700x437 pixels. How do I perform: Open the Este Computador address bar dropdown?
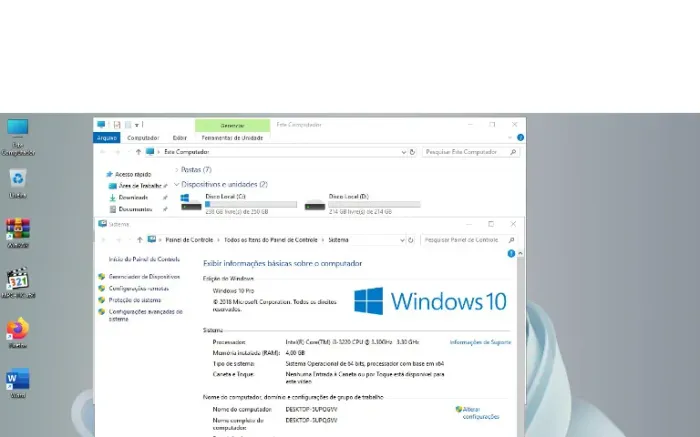click(404, 152)
